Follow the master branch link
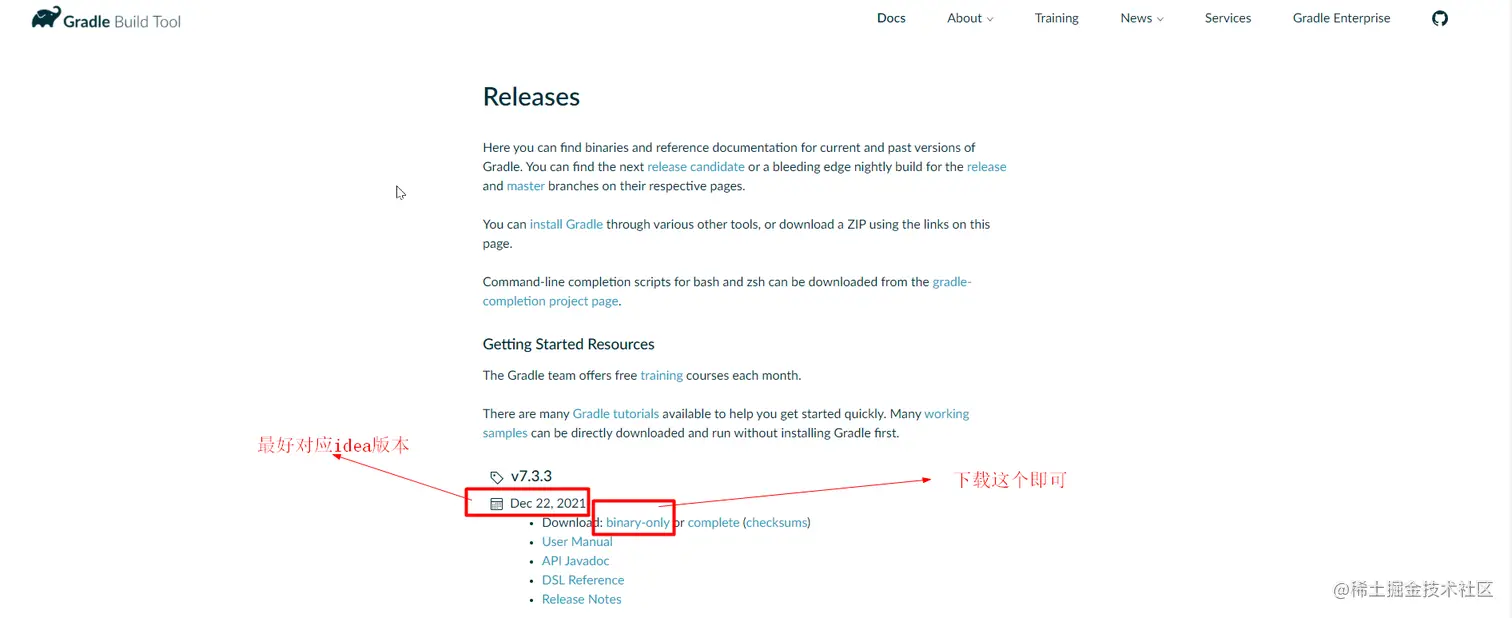This screenshot has width=1512, height=618. click(526, 186)
